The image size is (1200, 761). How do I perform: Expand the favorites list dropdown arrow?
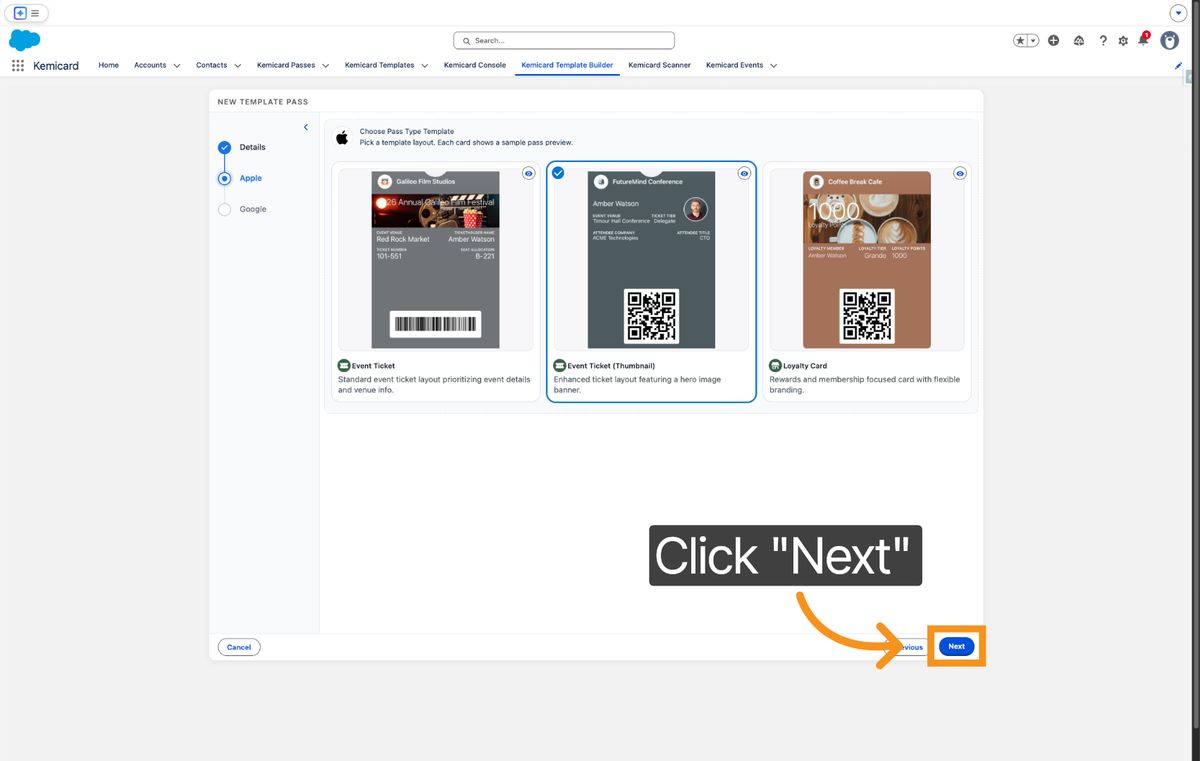tap(1033, 40)
